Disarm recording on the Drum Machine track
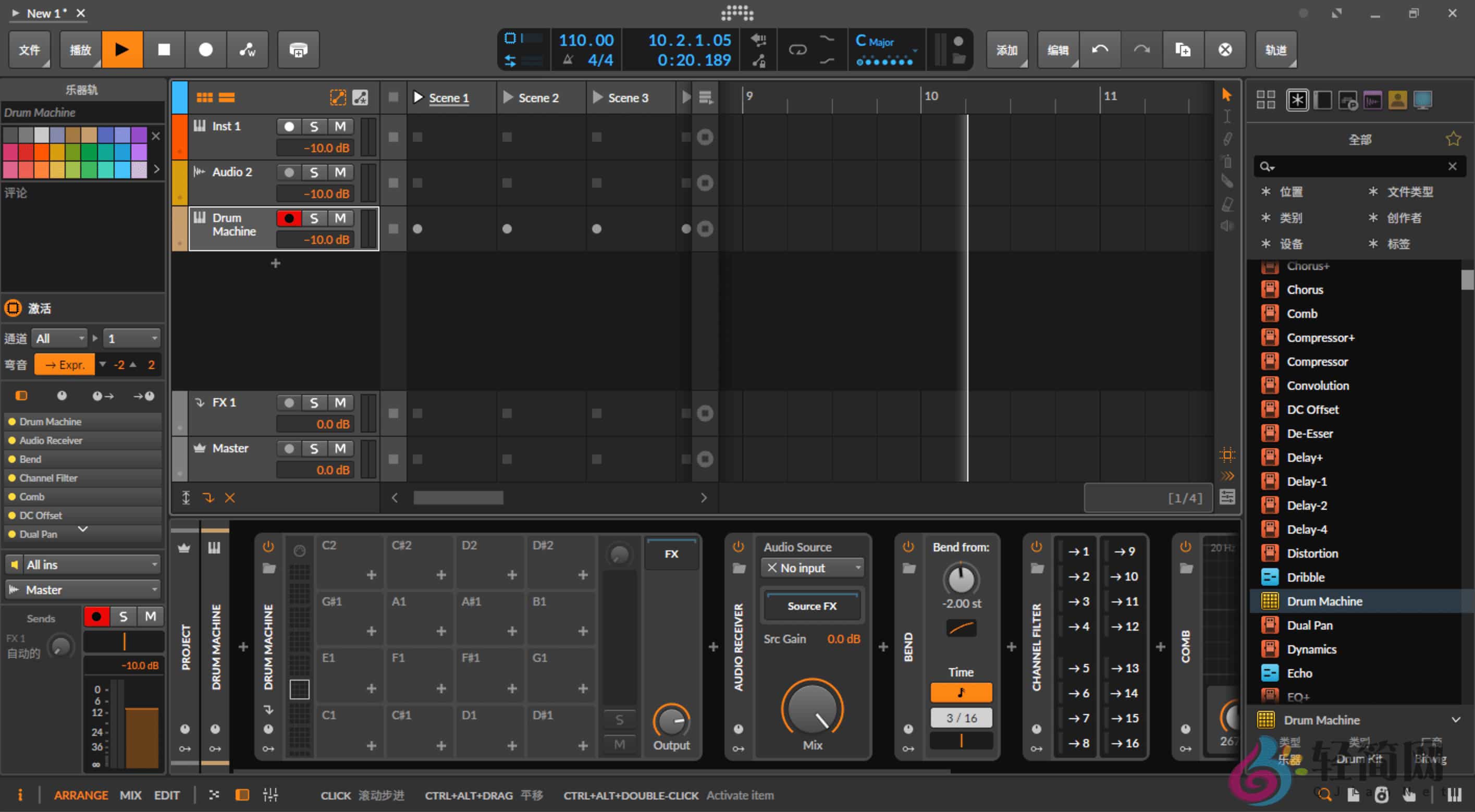The image size is (1475, 812). tap(289, 218)
